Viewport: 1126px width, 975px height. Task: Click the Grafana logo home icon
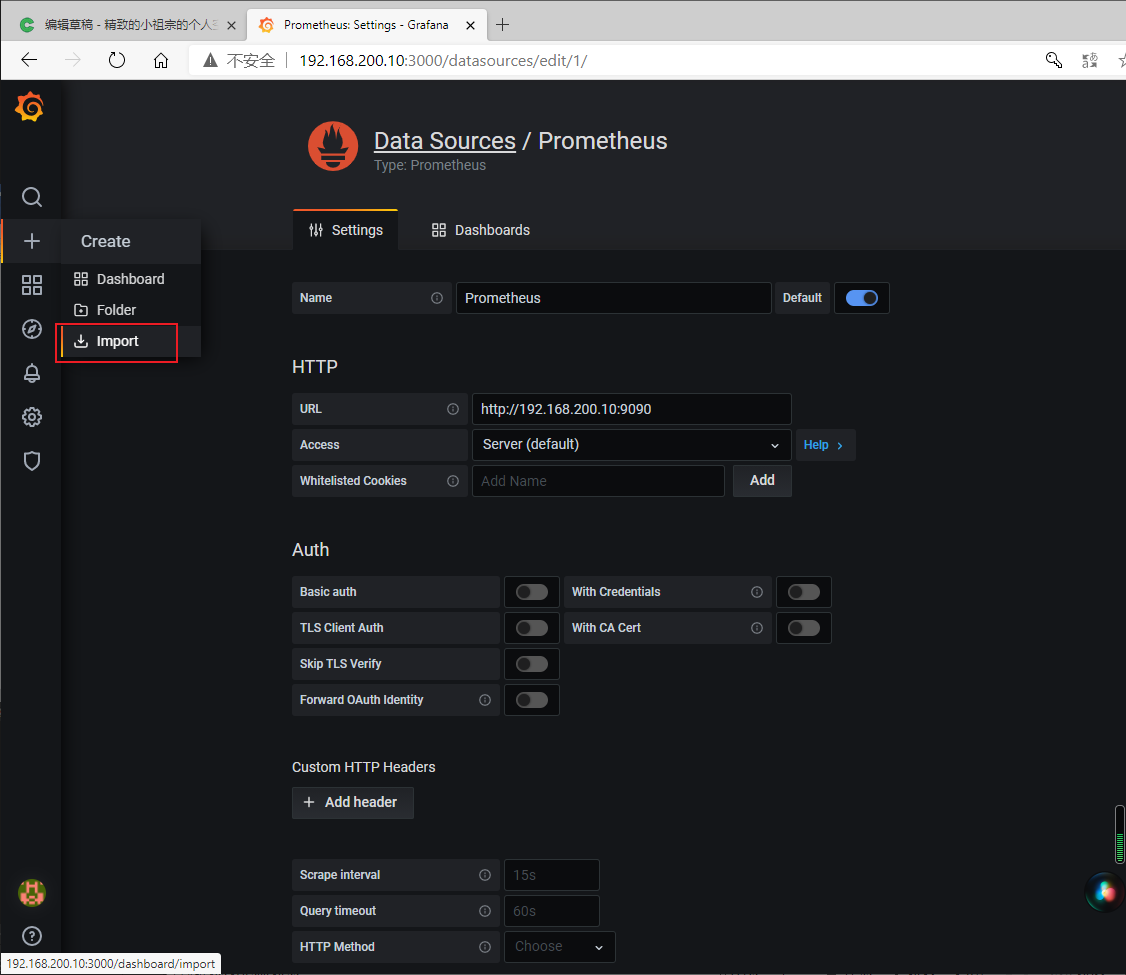pyautogui.click(x=30, y=107)
